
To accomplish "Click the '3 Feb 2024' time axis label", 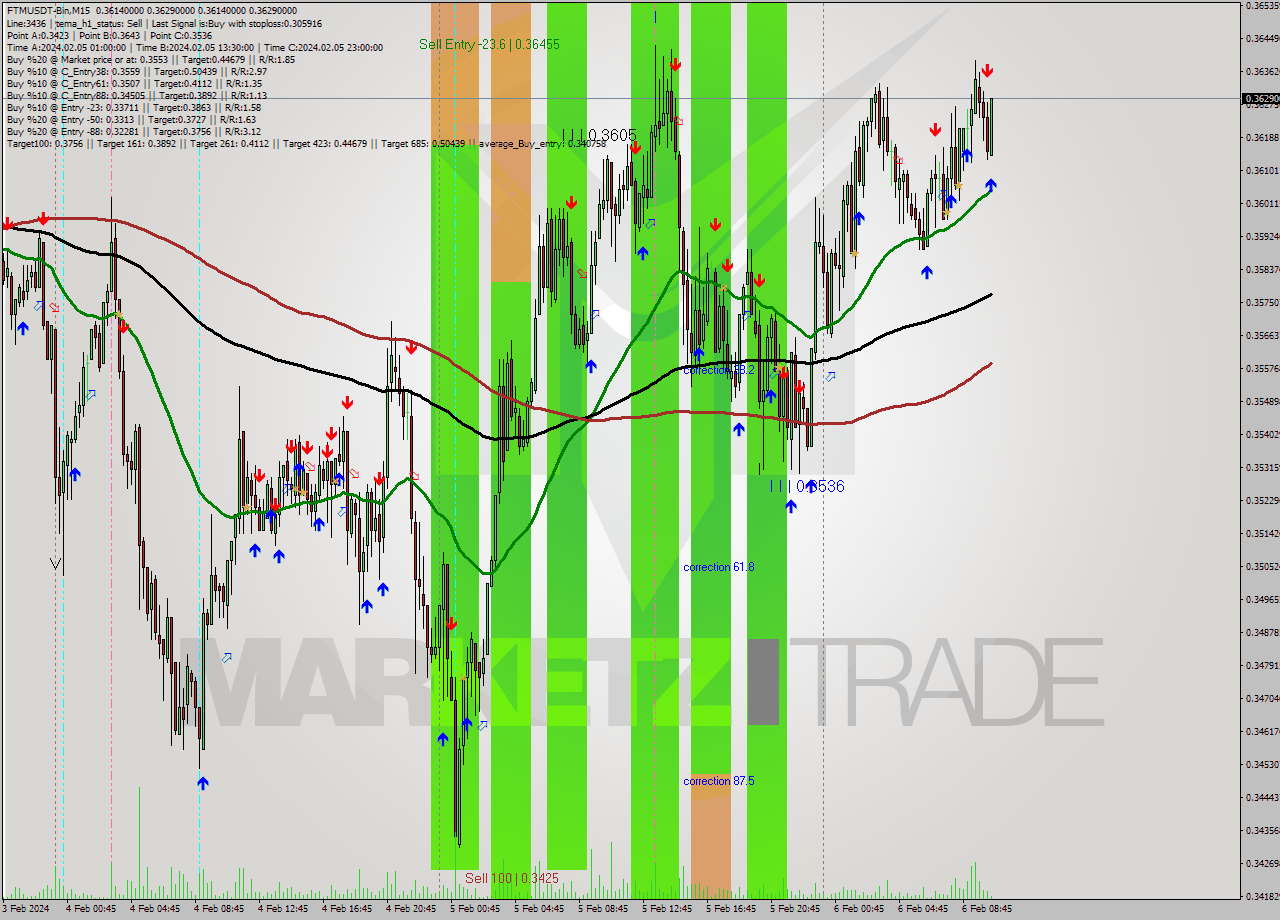I will (x=26, y=909).
